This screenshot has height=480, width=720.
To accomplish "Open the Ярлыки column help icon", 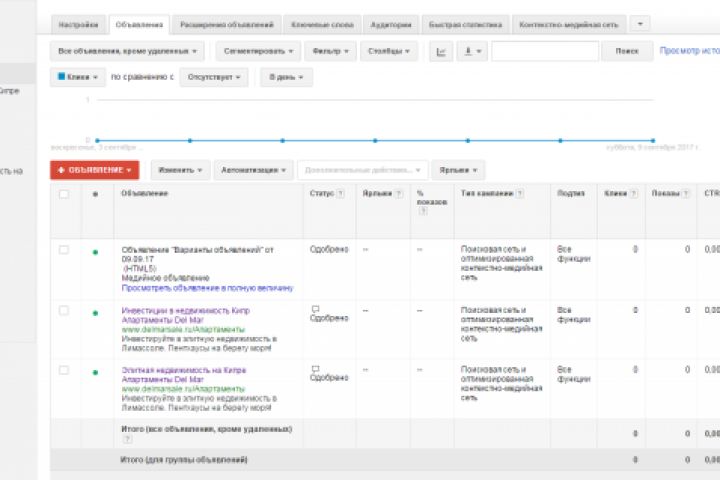I will tap(399, 194).
